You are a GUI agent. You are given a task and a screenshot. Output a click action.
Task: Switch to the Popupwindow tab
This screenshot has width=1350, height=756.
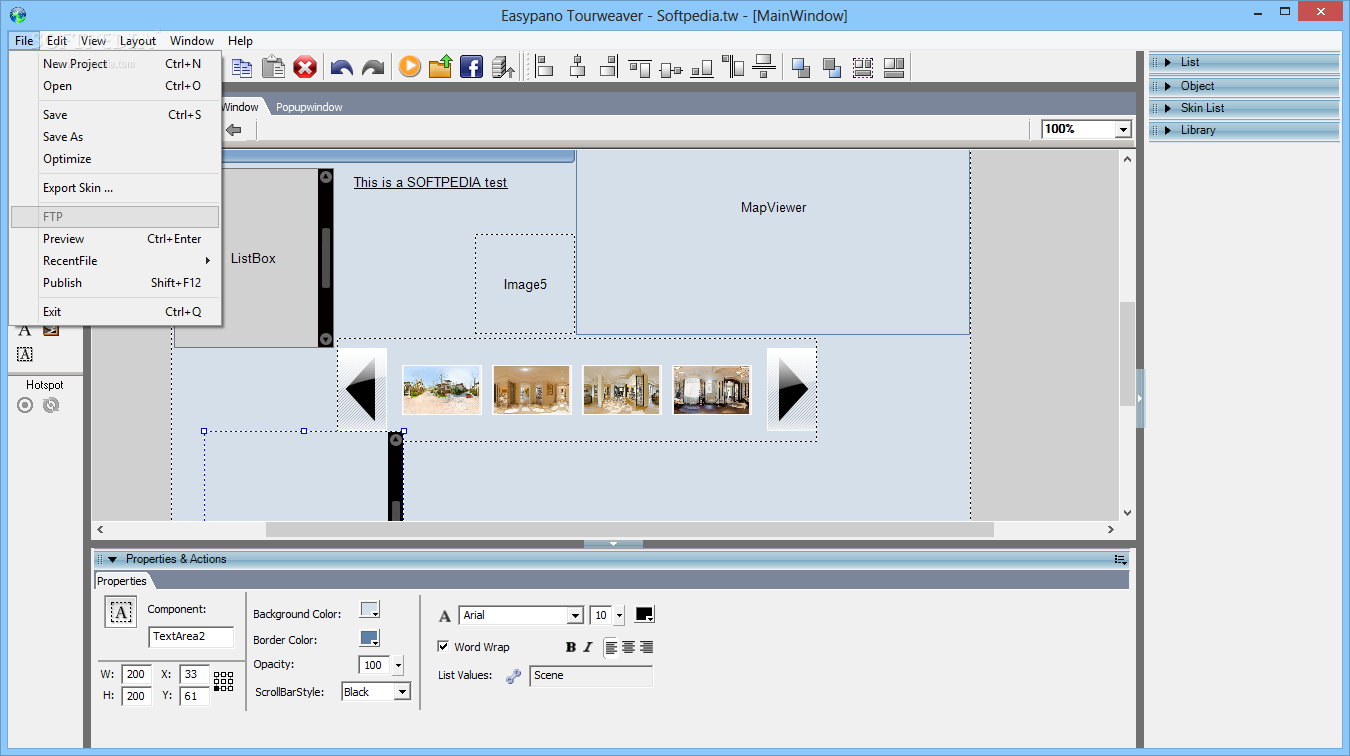309,107
